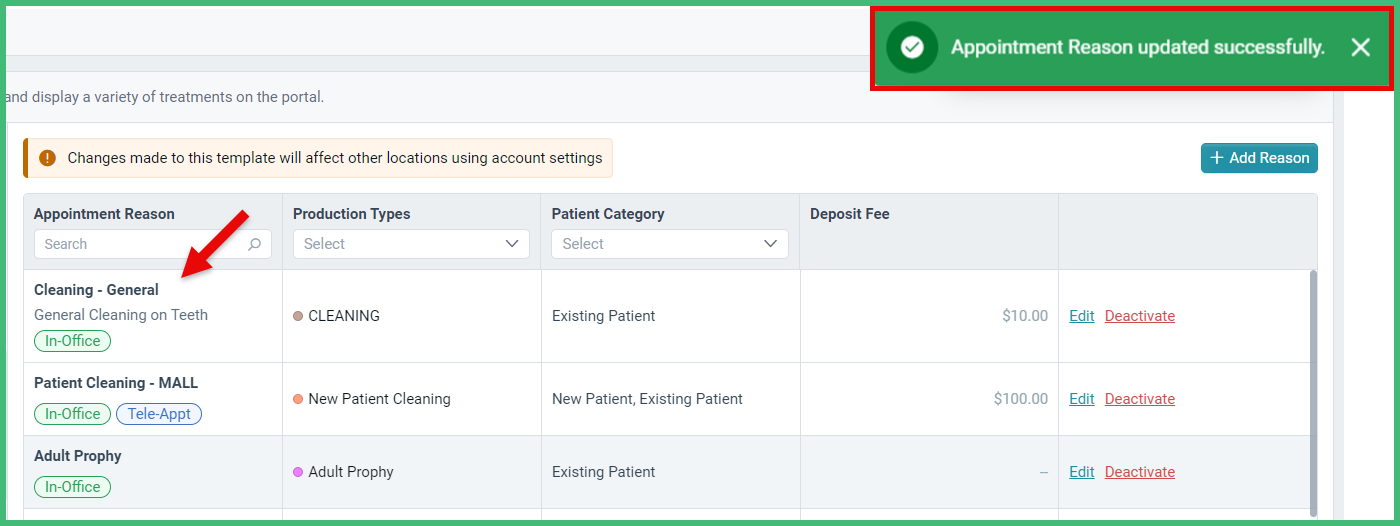Deactivate the Patient Cleaning - MALL reason

click(x=1140, y=399)
